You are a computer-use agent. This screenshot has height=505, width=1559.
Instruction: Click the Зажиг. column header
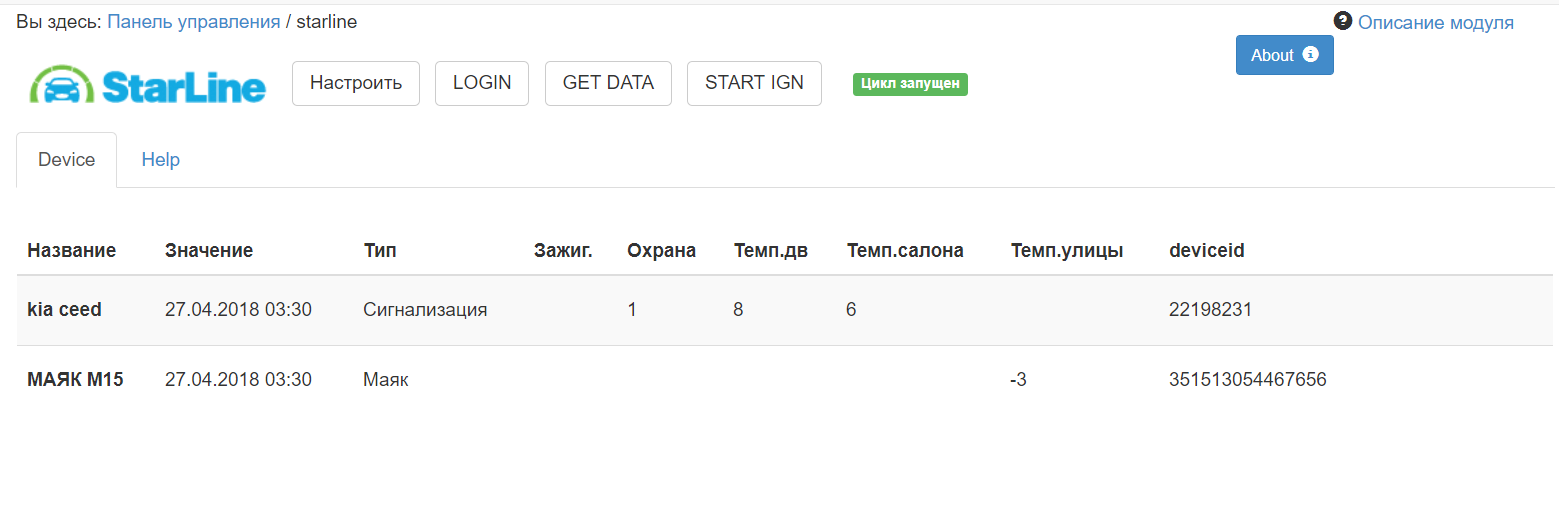point(563,251)
